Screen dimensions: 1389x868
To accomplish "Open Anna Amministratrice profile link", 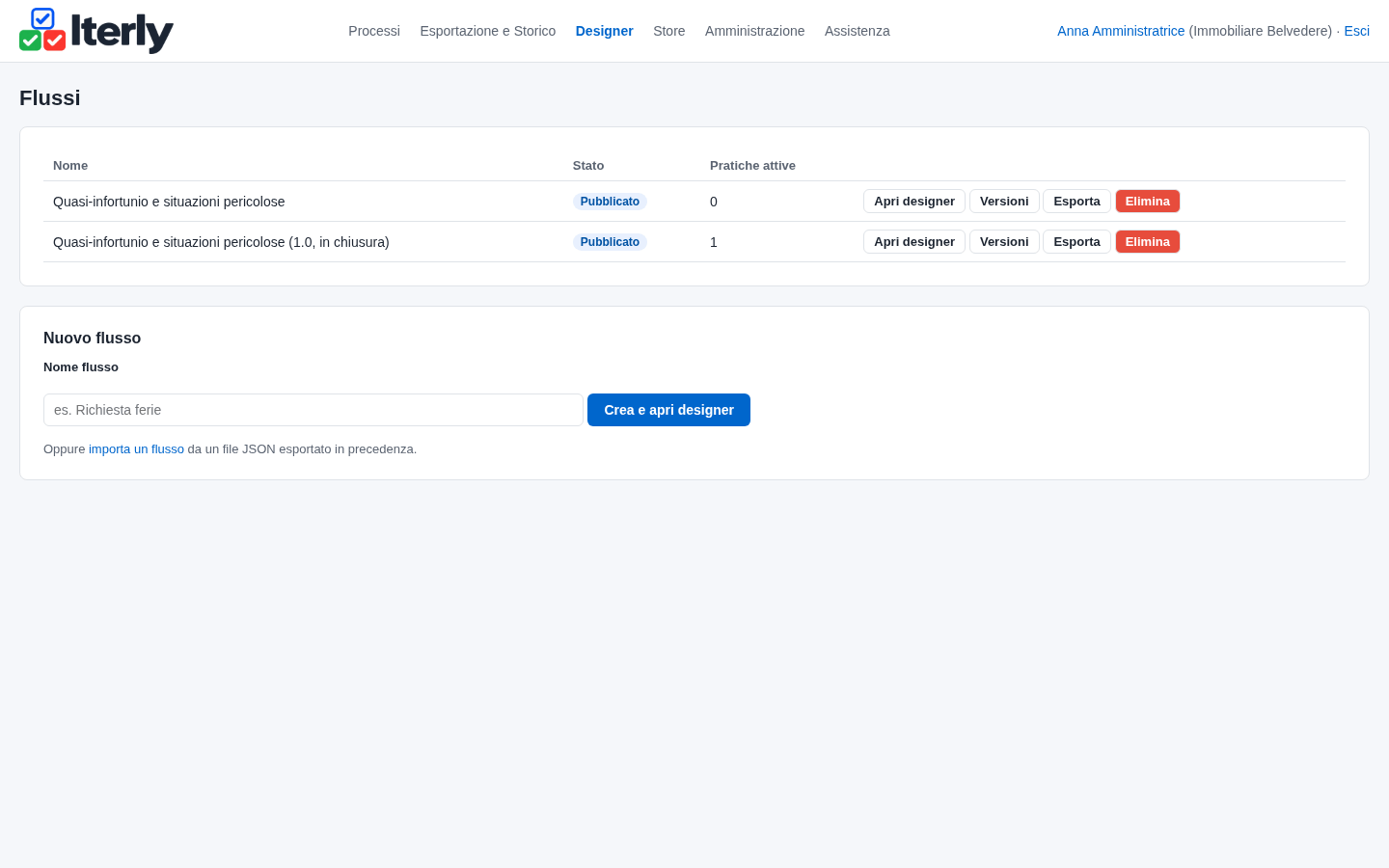I will (x=1121, y=31).
